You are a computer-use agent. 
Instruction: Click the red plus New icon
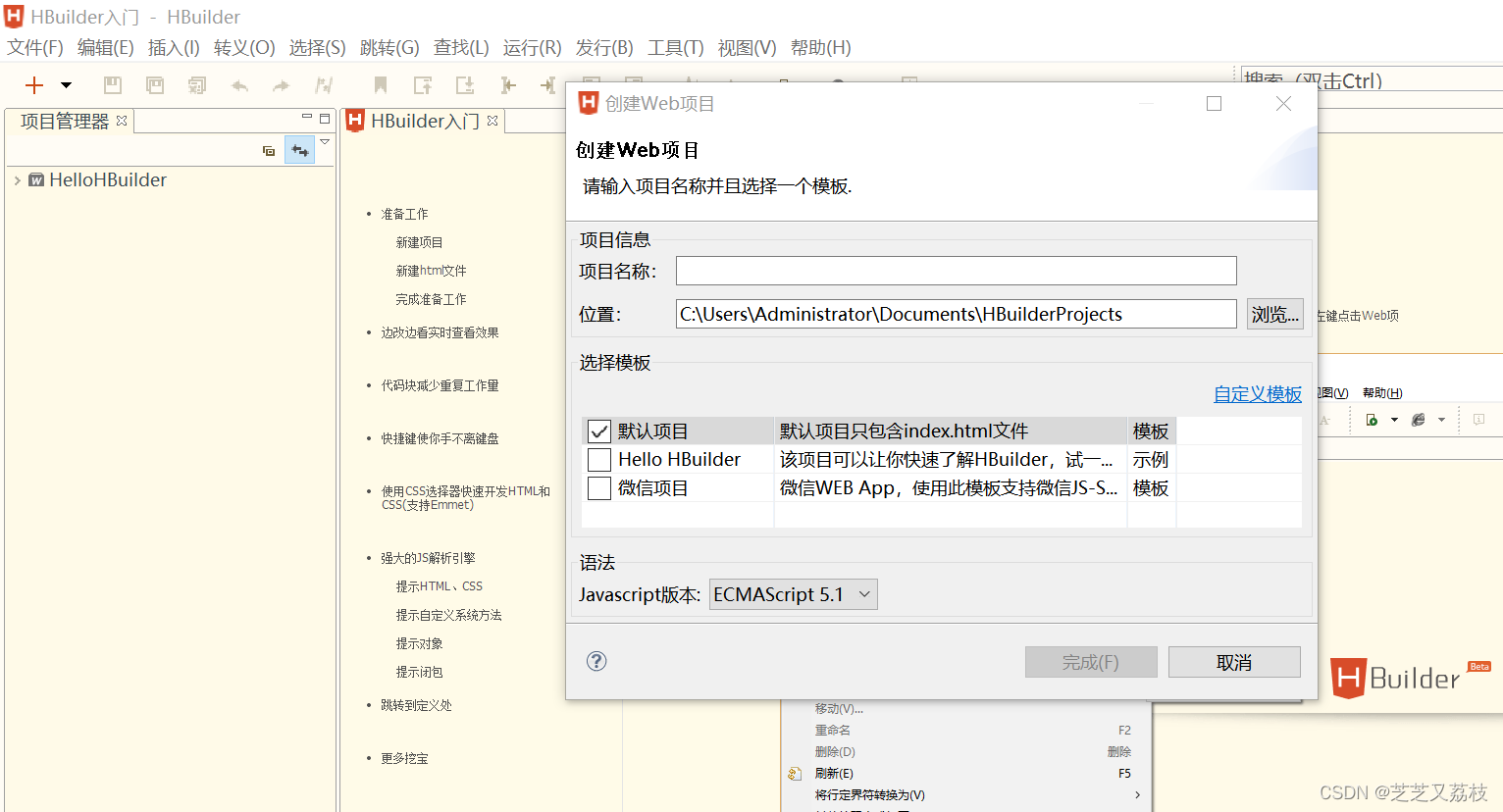pyautogui.click(x=34, y=85)
